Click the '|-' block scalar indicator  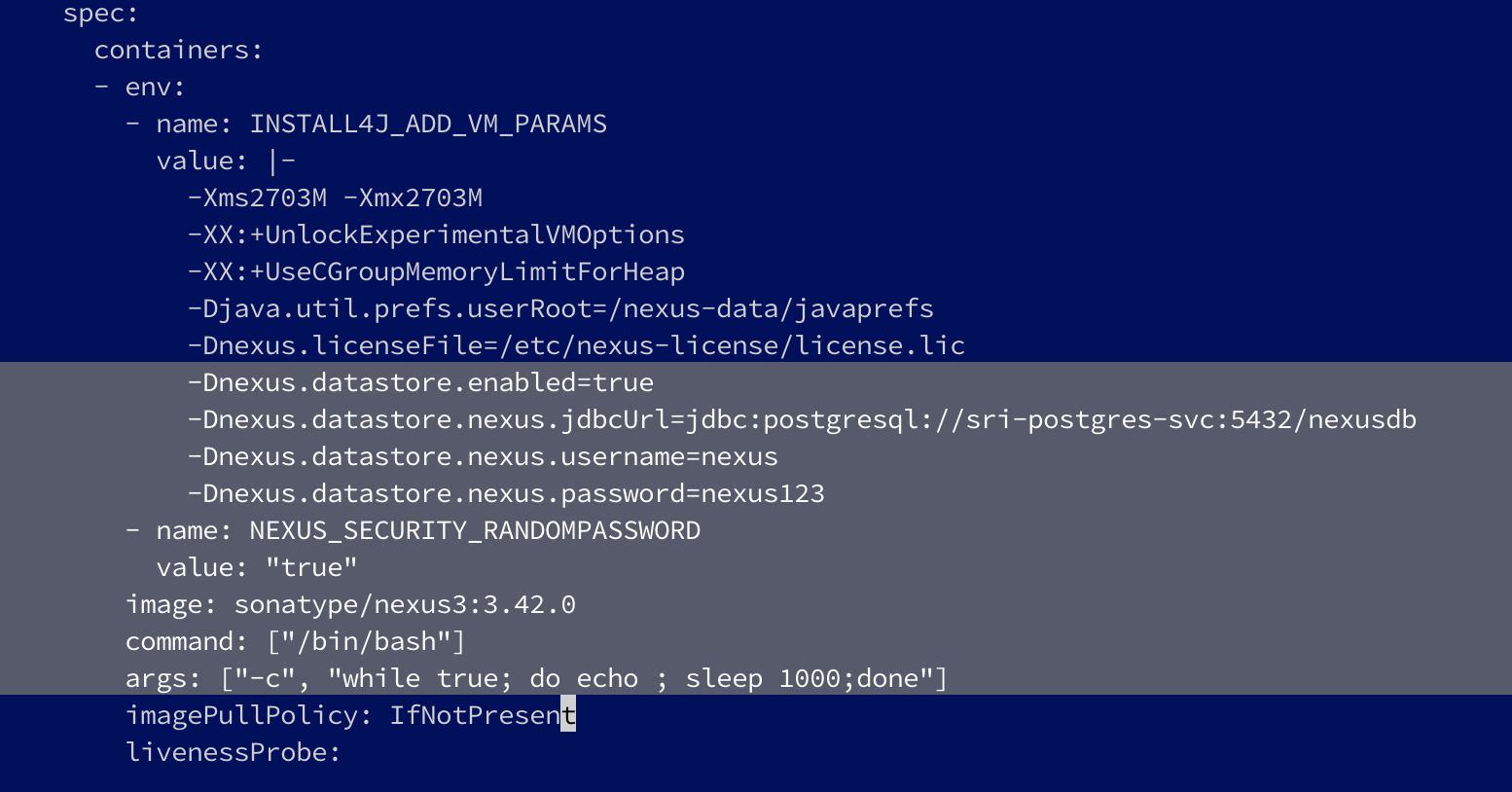tap(280, 161)
